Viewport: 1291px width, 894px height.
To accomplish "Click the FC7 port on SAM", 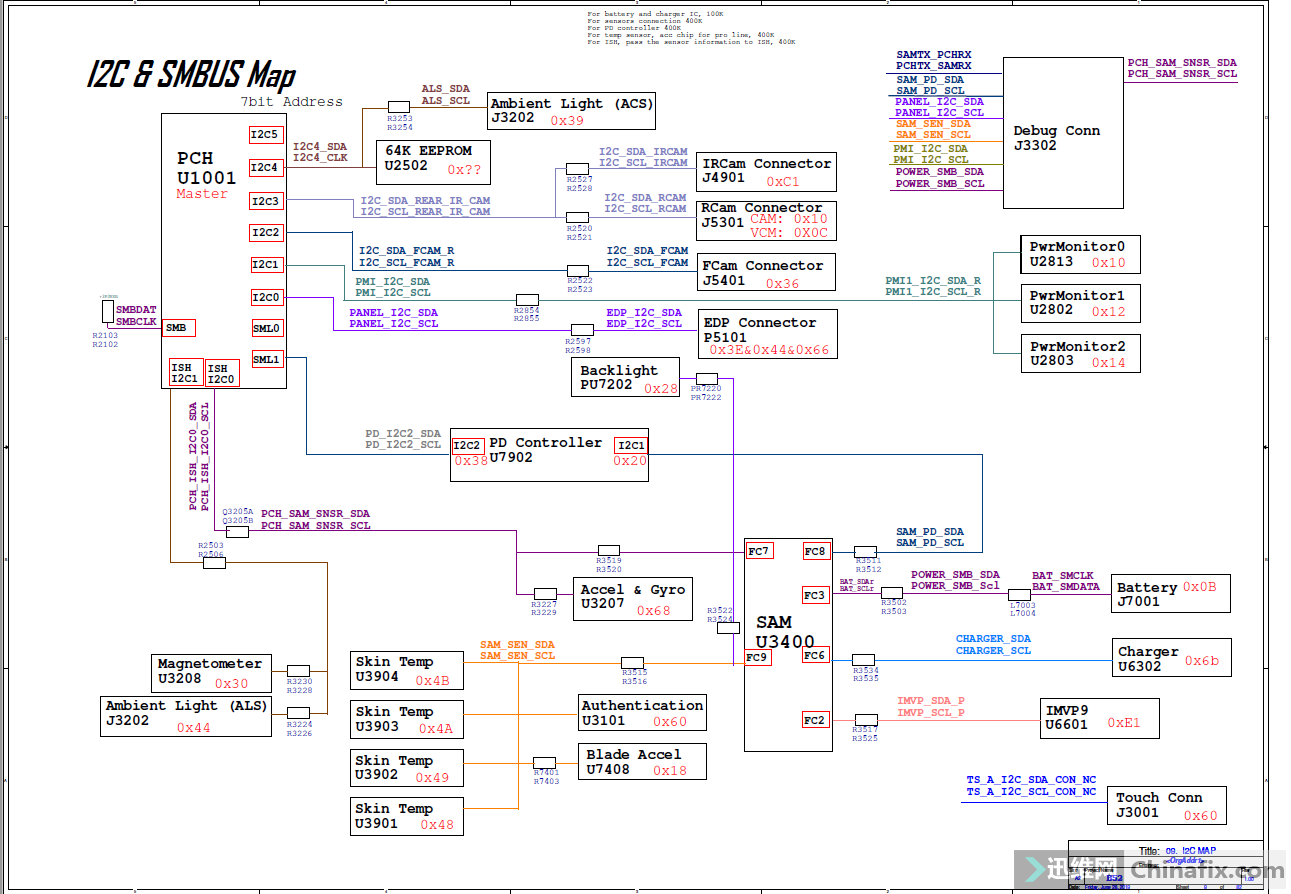I will click(759, 551).
